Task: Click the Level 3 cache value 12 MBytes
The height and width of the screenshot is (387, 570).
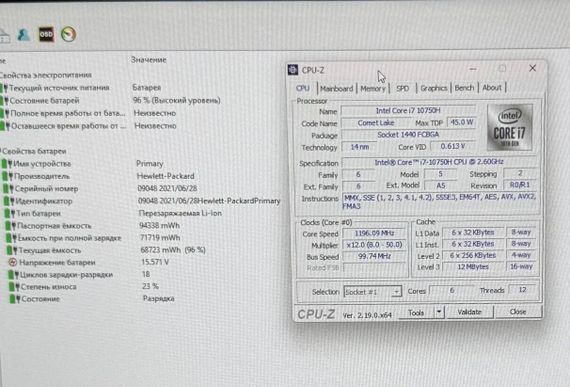Action: tap(473, 267)
